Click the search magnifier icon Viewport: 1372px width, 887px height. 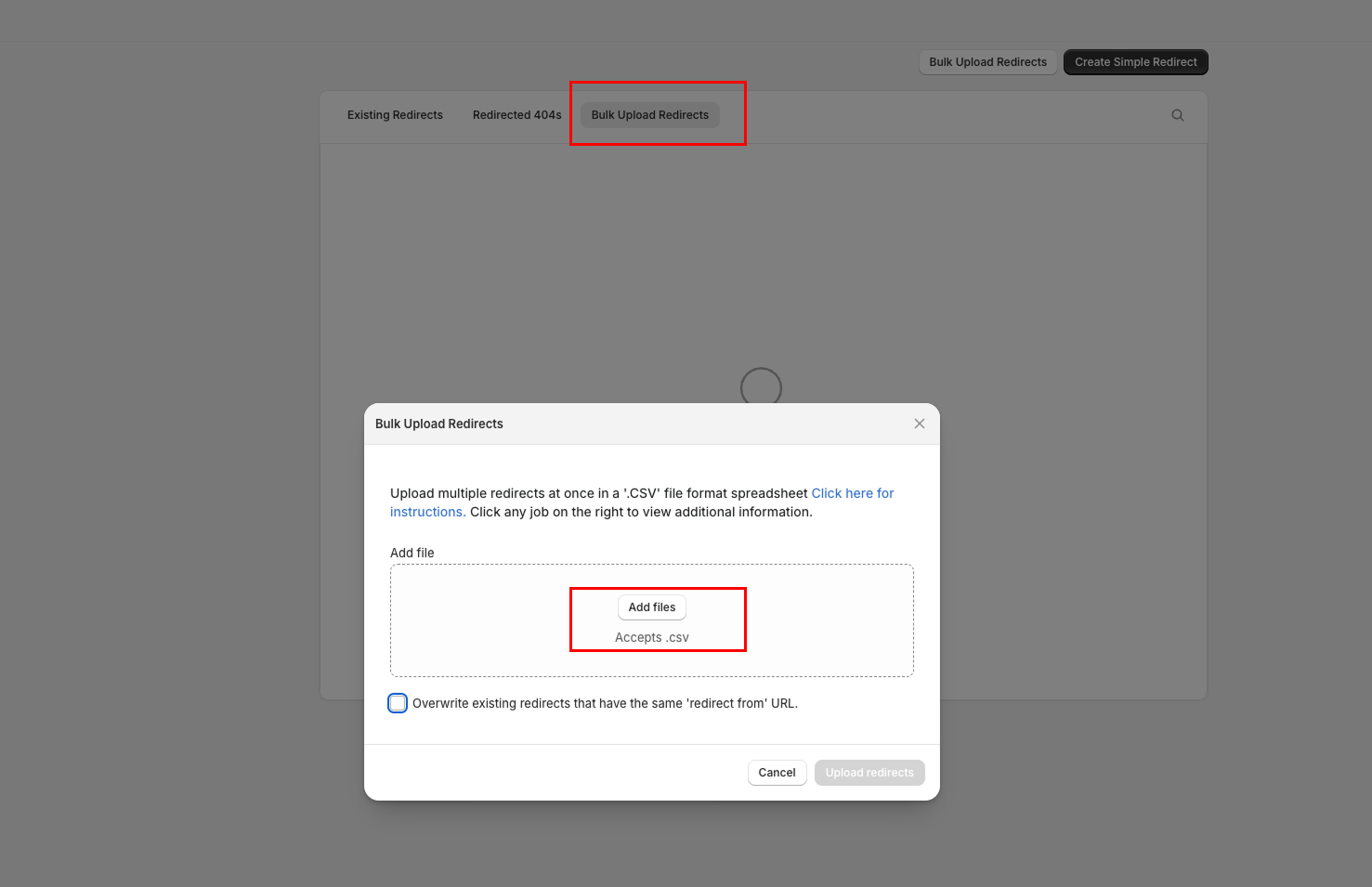(1177, 115)
